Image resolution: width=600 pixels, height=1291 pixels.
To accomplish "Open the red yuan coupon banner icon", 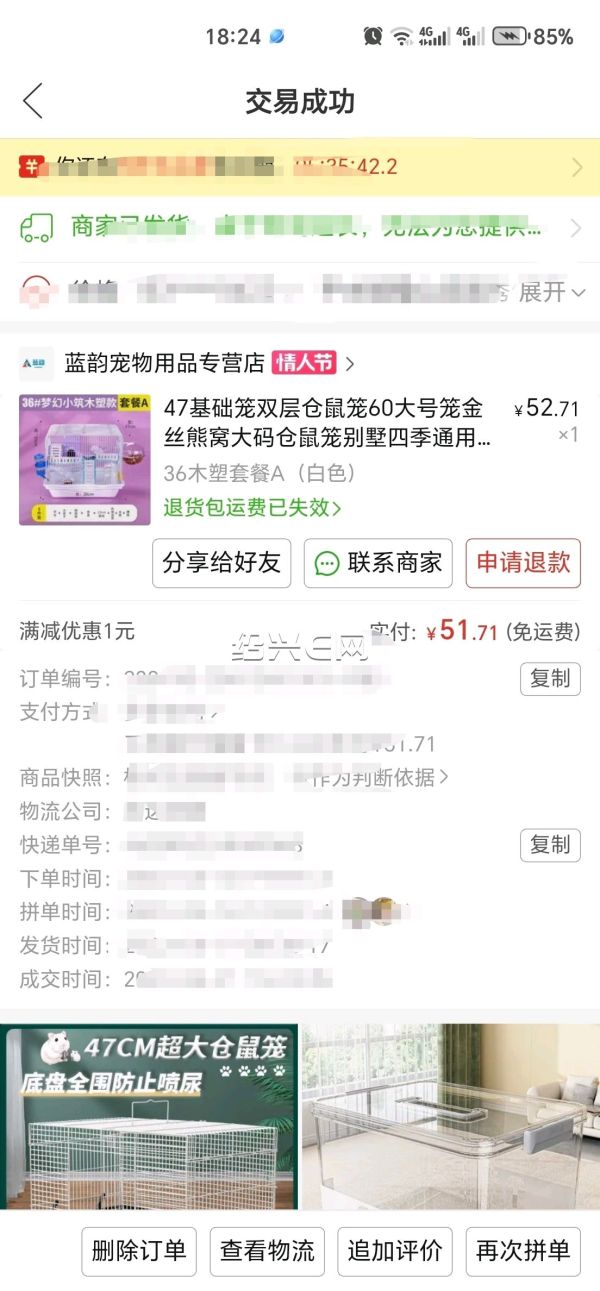I will pyautogui.click(x=33, y=166).
